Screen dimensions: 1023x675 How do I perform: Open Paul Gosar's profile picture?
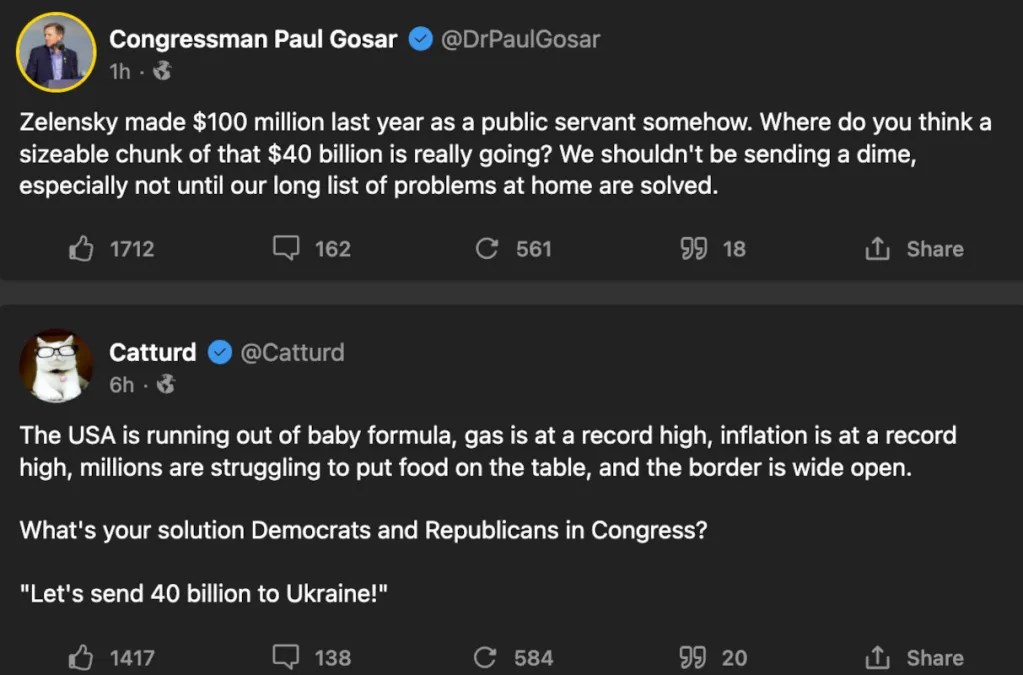(56, 53)
